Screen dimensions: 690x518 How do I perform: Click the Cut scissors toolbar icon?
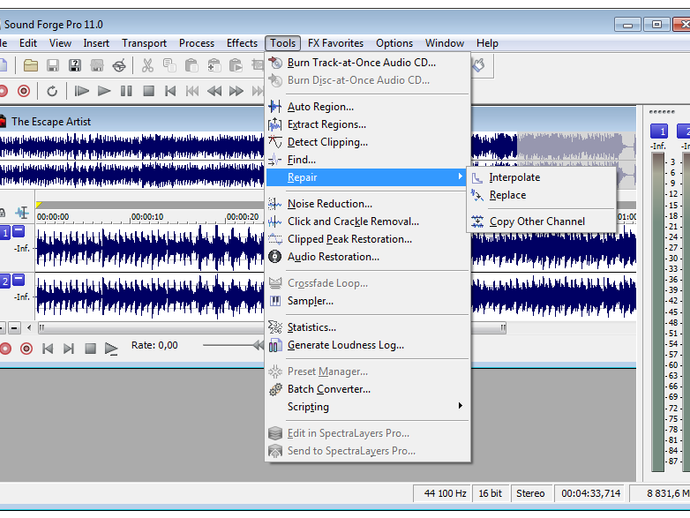click(147, 66)
